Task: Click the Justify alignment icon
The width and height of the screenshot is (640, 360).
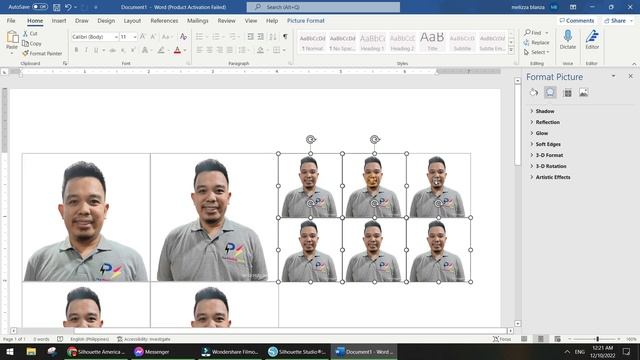Action: 230,50
